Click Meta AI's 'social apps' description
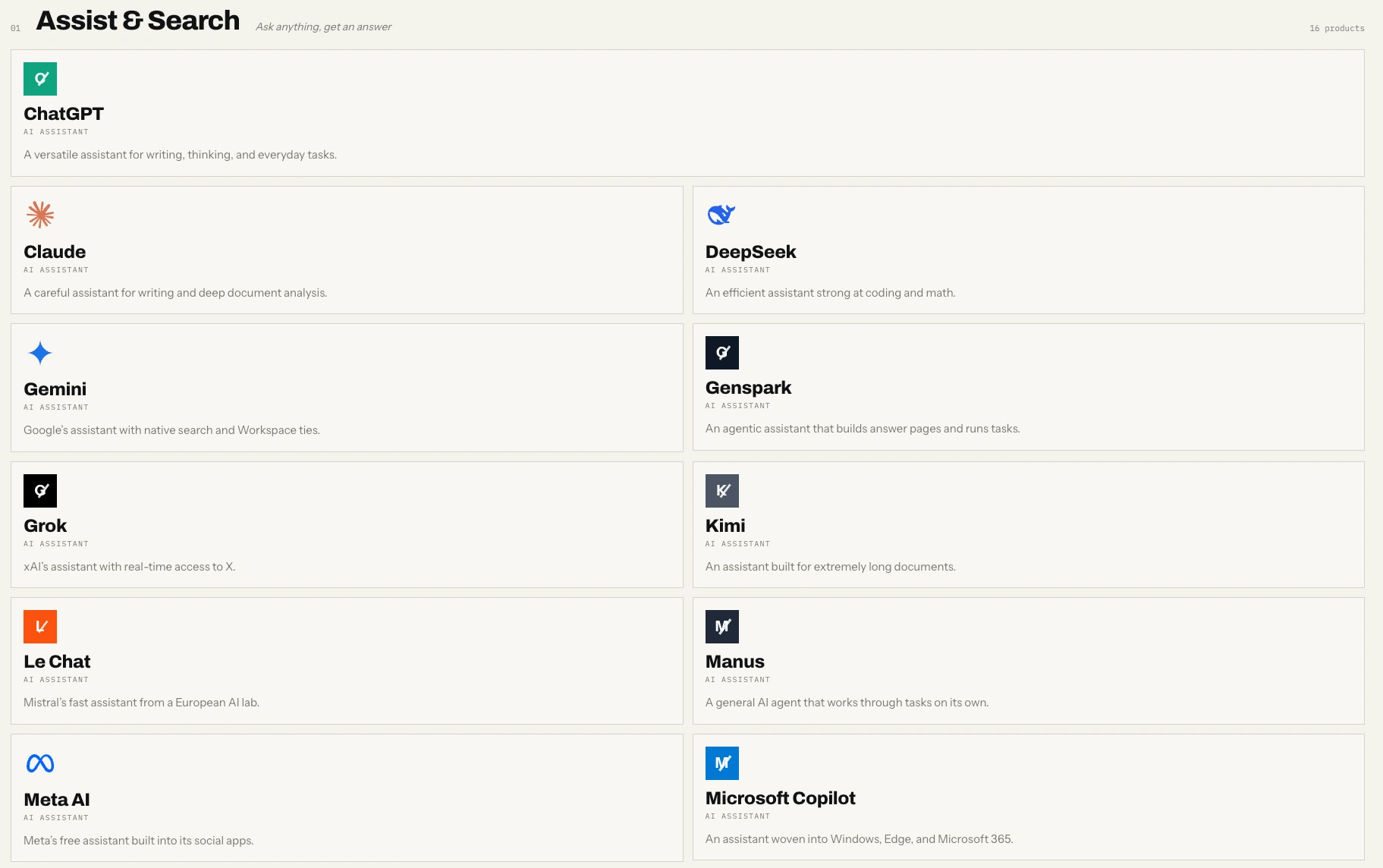The height and width of the screenshot is (868, 1383). click(x=139, y=841)
